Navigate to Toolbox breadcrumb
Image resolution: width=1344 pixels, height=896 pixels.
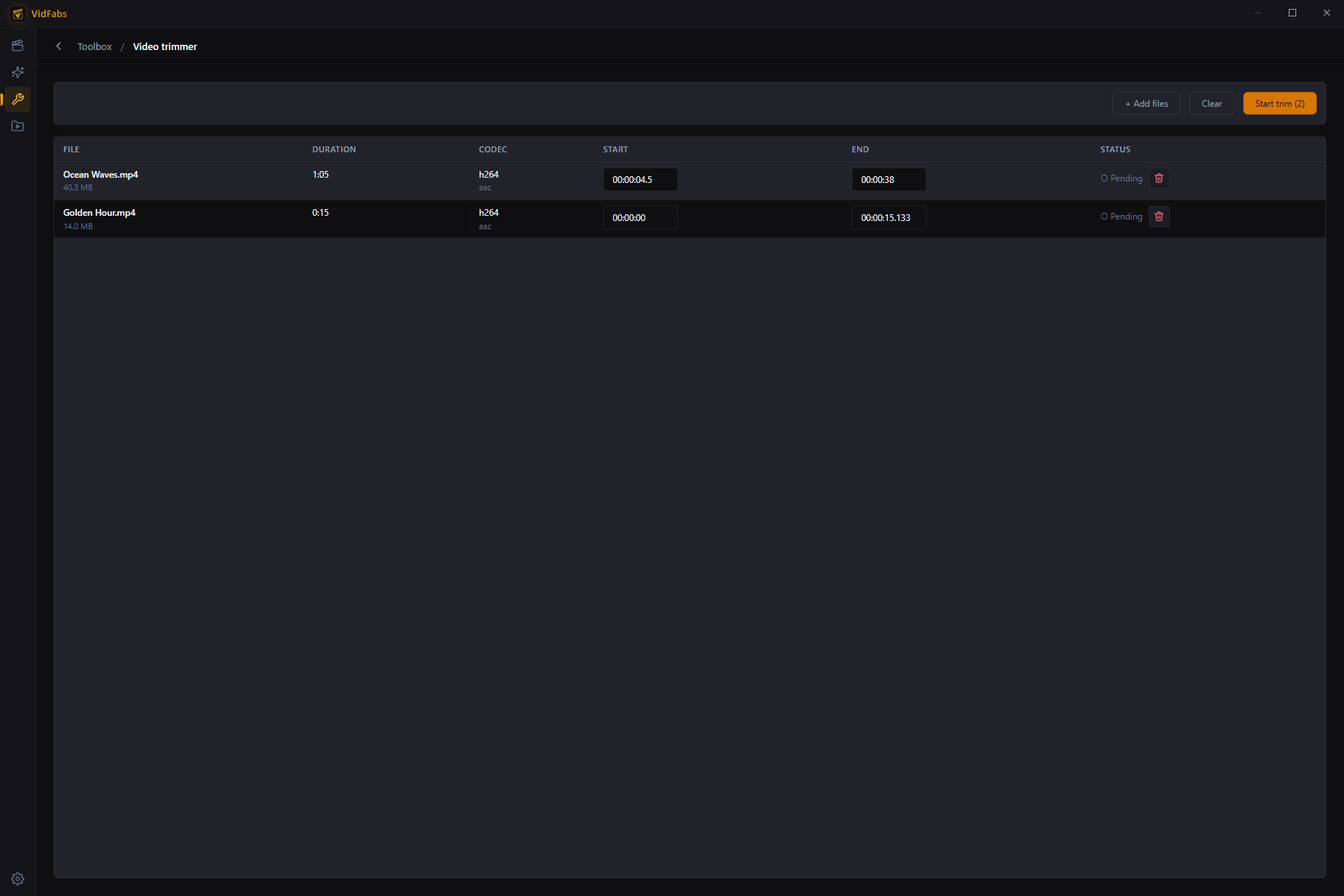pos(95,46)
